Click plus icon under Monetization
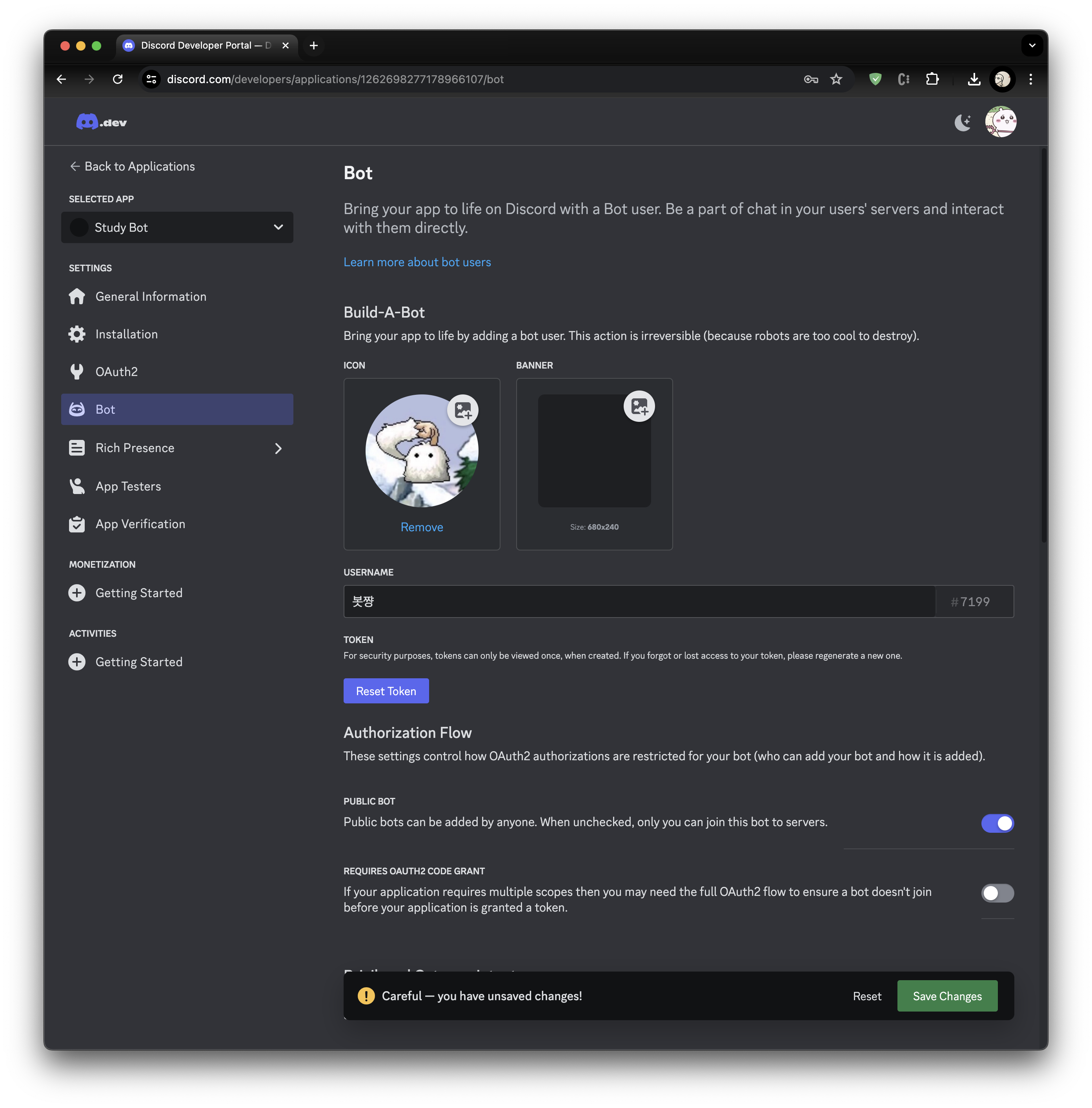Viewport: 1092px width, 1108px height. (77, 593)
